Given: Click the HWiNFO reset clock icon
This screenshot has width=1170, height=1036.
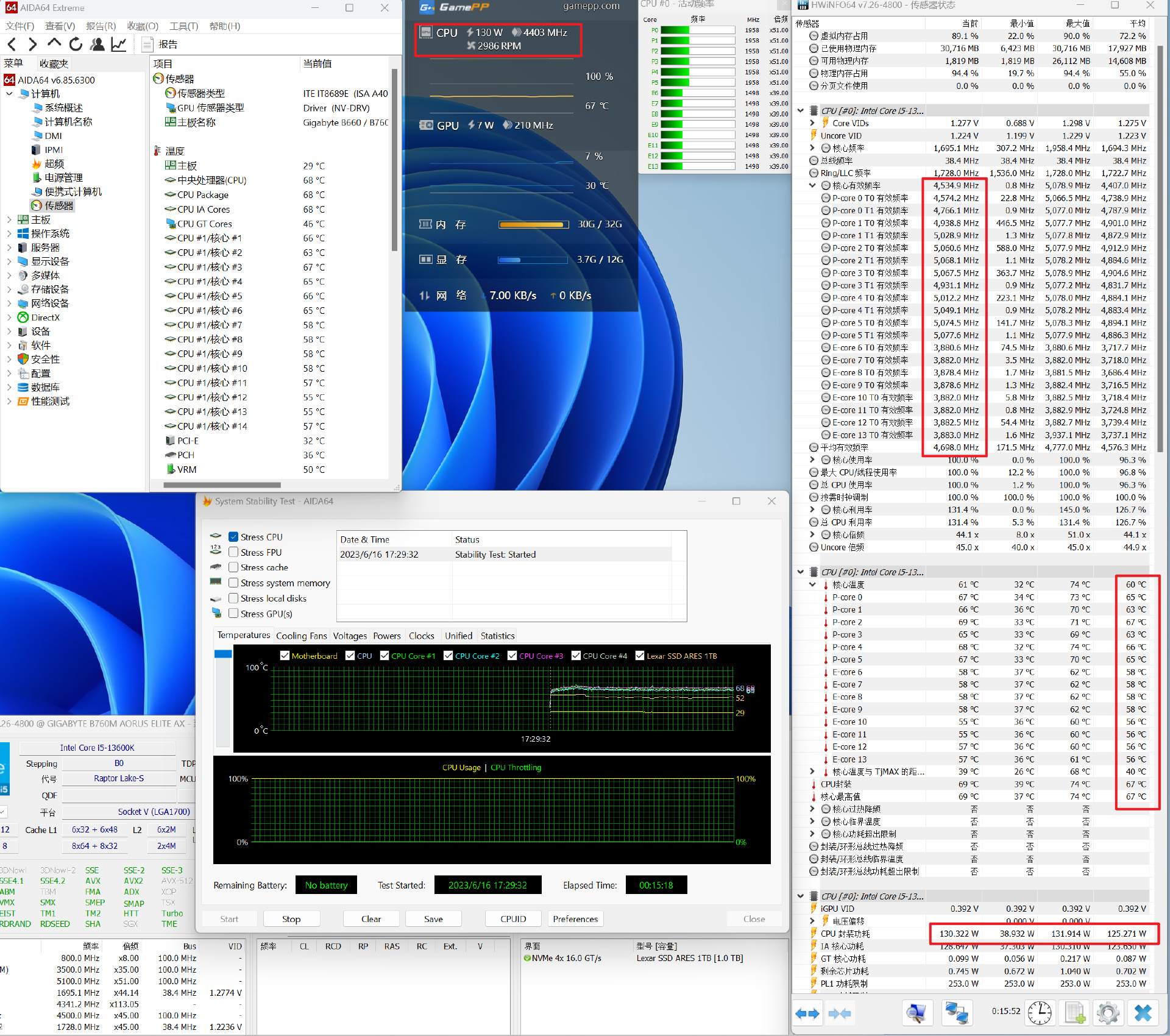Looking at the screenshot, I should [1039, 1013].
